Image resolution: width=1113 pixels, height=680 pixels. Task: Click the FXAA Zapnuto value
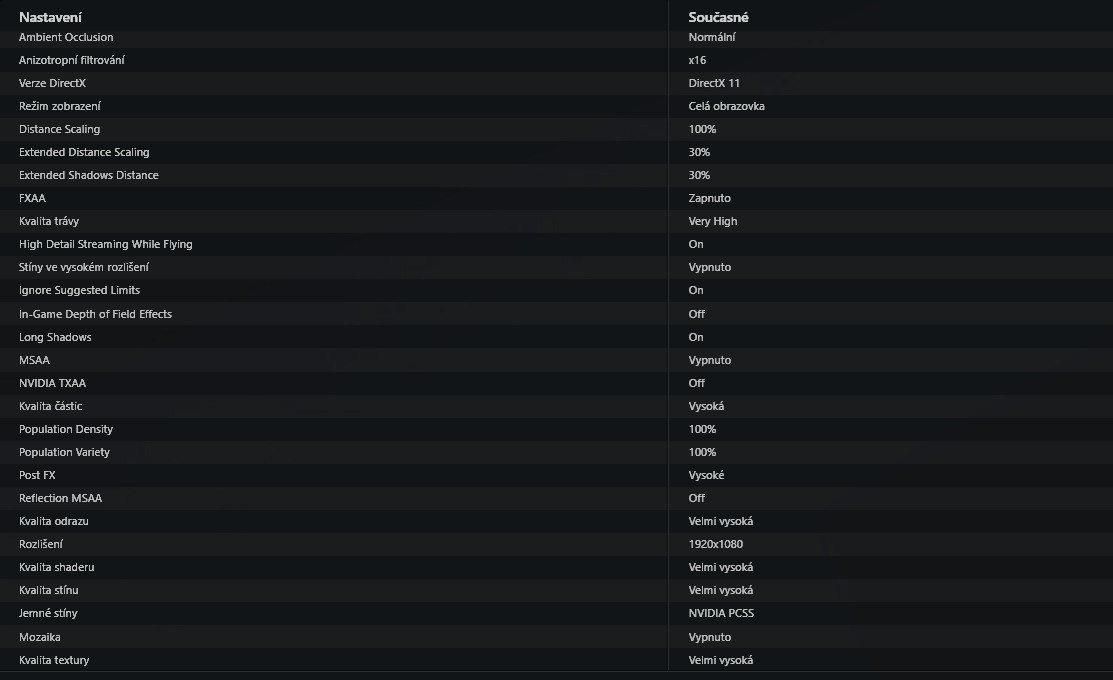tap(709, 198)
